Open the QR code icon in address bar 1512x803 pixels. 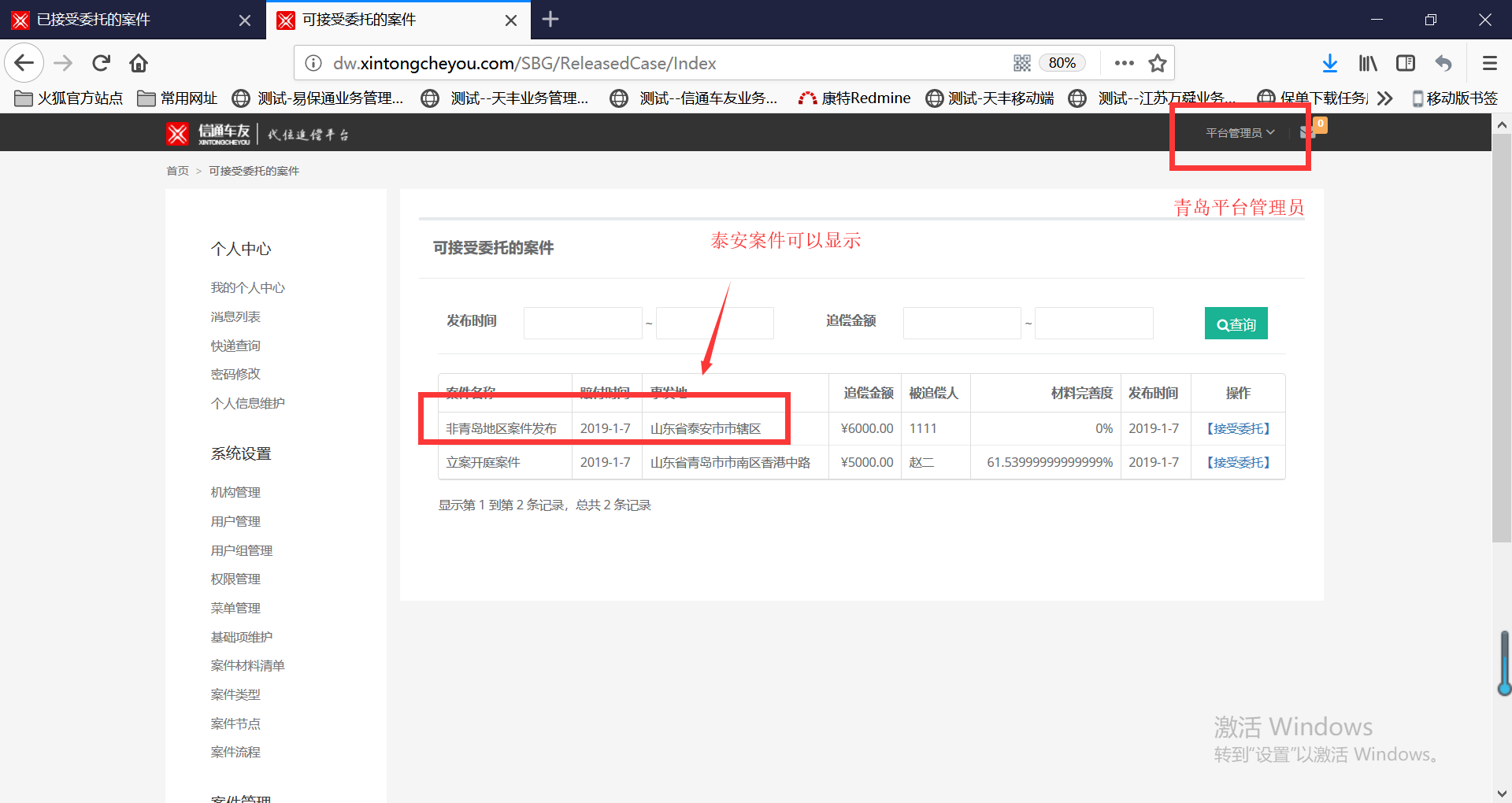tap(1021, 63)
